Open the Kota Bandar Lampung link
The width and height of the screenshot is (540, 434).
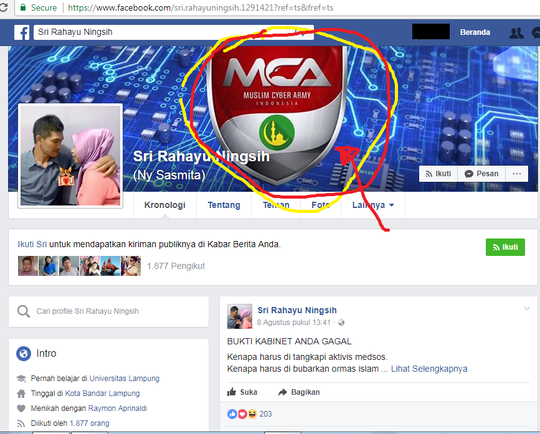[x=102, y=393]
